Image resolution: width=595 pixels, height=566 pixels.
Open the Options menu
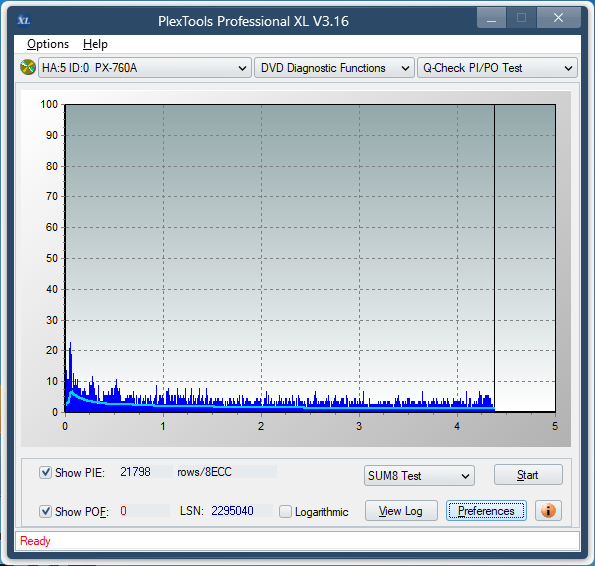pos(48,44)
